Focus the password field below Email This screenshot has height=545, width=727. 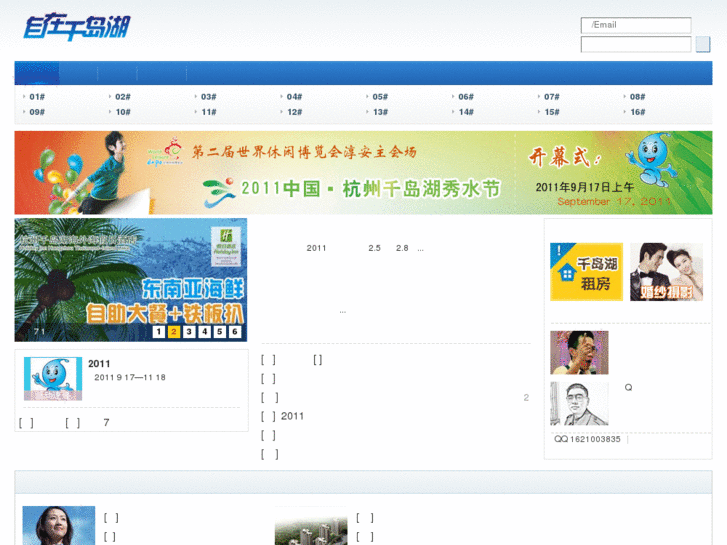click(636, 45)
